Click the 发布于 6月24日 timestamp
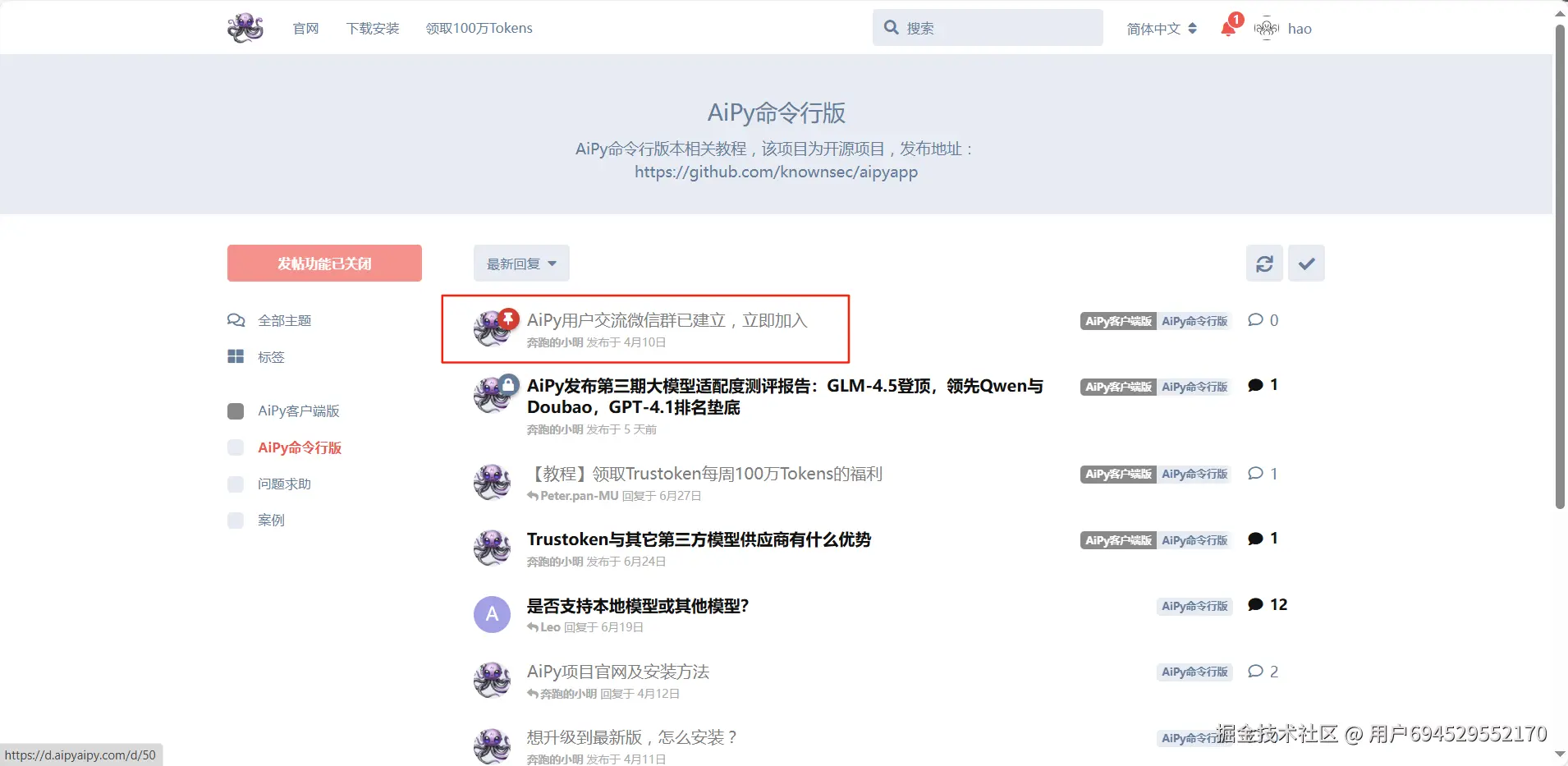1568x766 pixels. pos(626,562)
